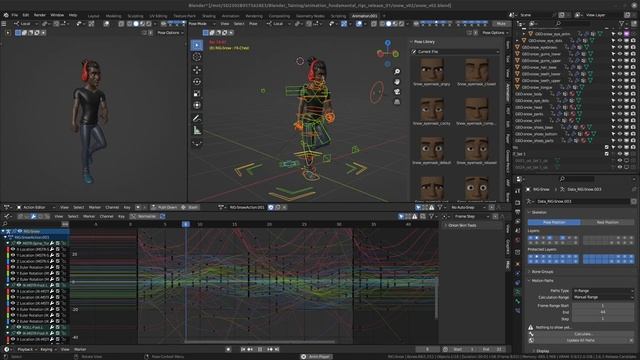Click the Frame Range Start field

tap(602, 306)
